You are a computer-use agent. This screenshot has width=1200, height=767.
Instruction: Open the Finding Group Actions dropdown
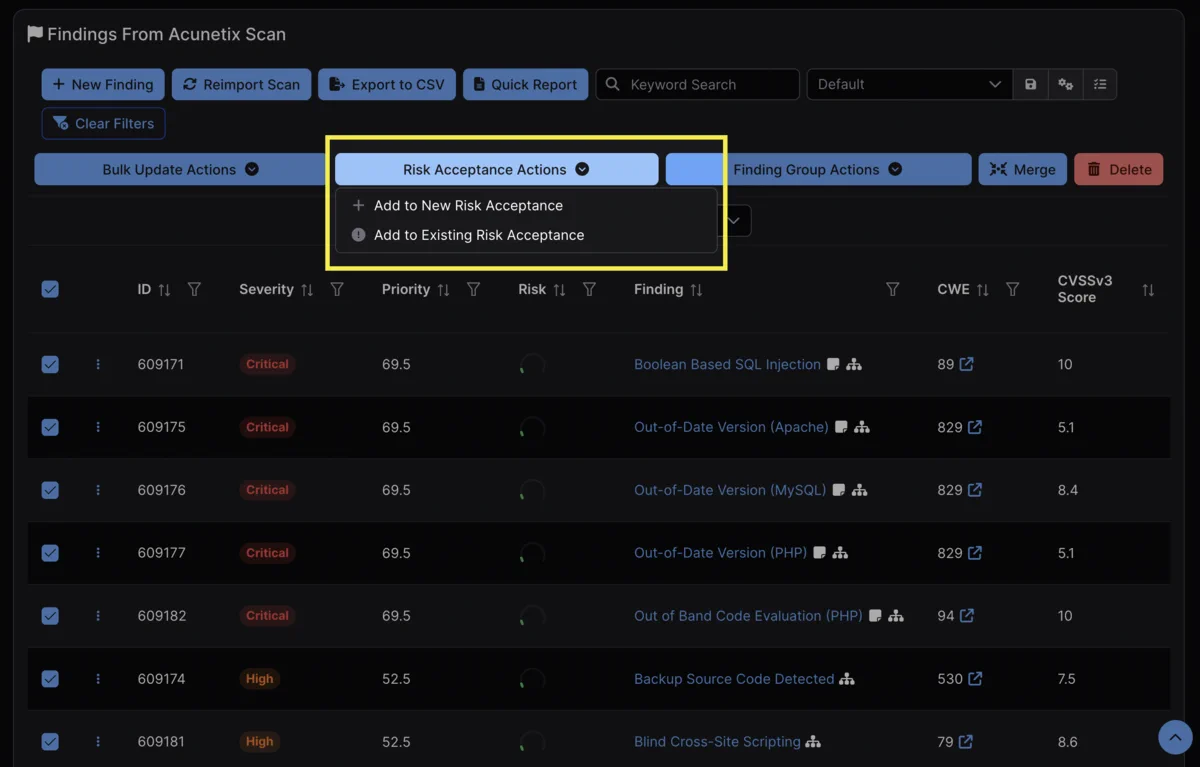point(817,170)
